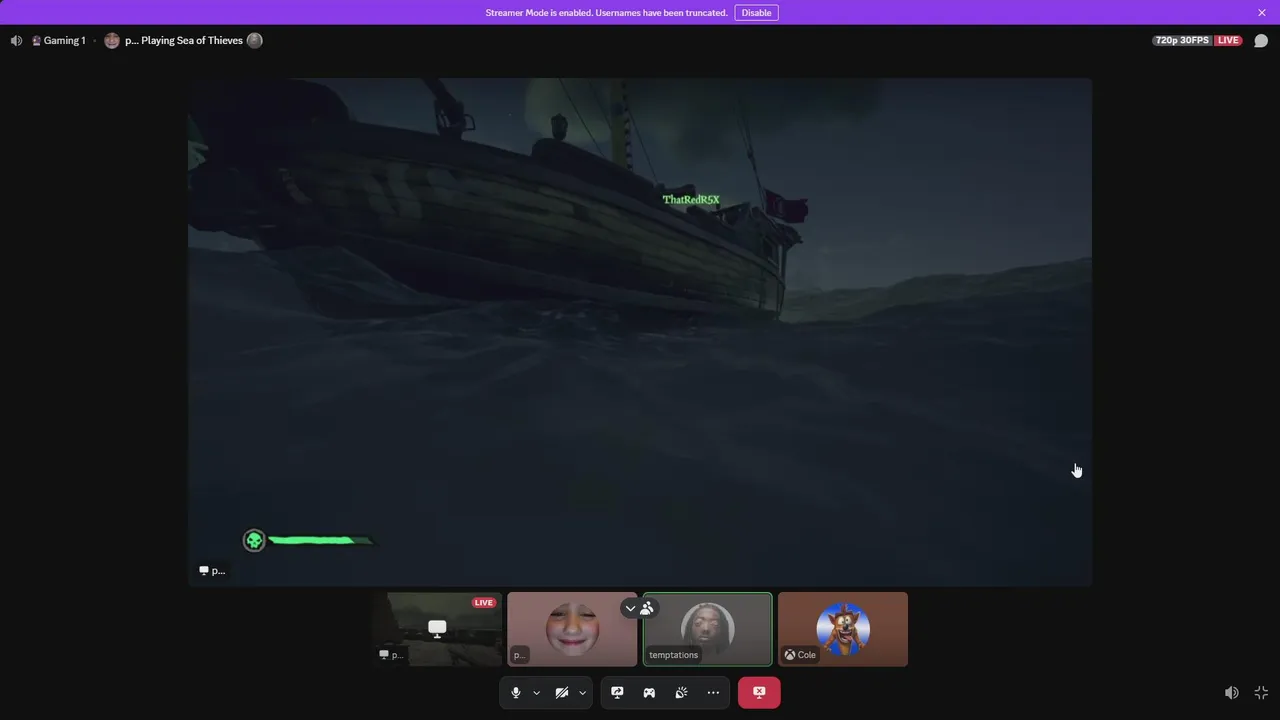Open camera options dropdown arrow

(582, 692)
